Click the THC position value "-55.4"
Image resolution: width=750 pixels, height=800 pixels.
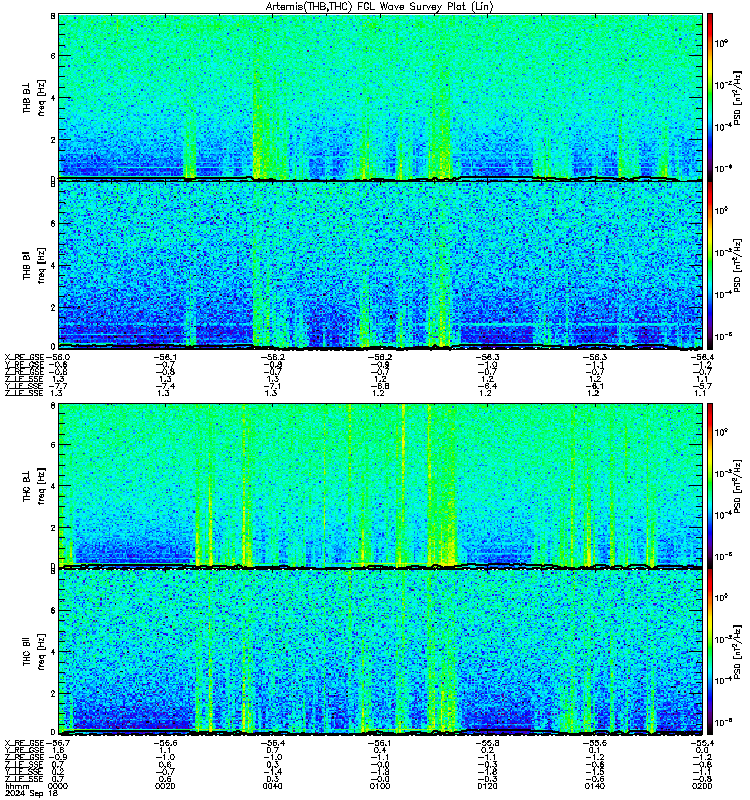point(702,743)
